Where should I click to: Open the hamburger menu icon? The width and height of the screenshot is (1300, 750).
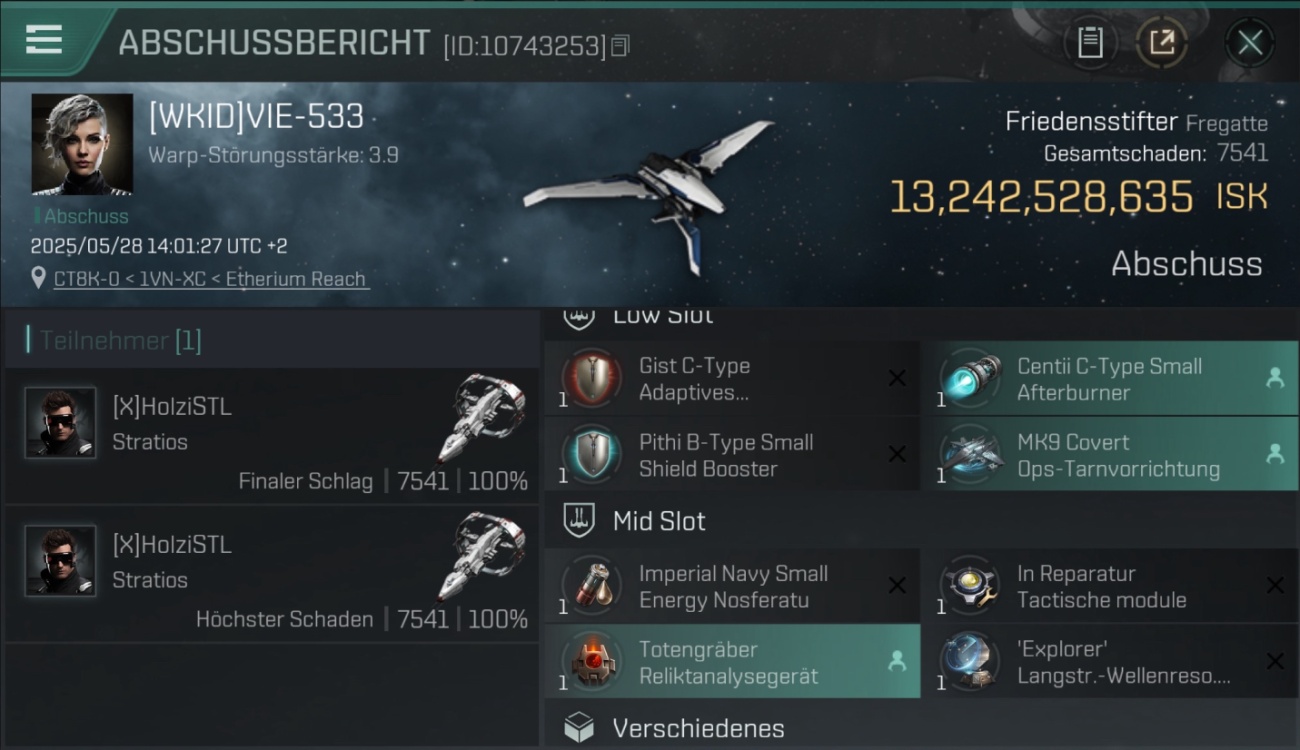(44, 40)
